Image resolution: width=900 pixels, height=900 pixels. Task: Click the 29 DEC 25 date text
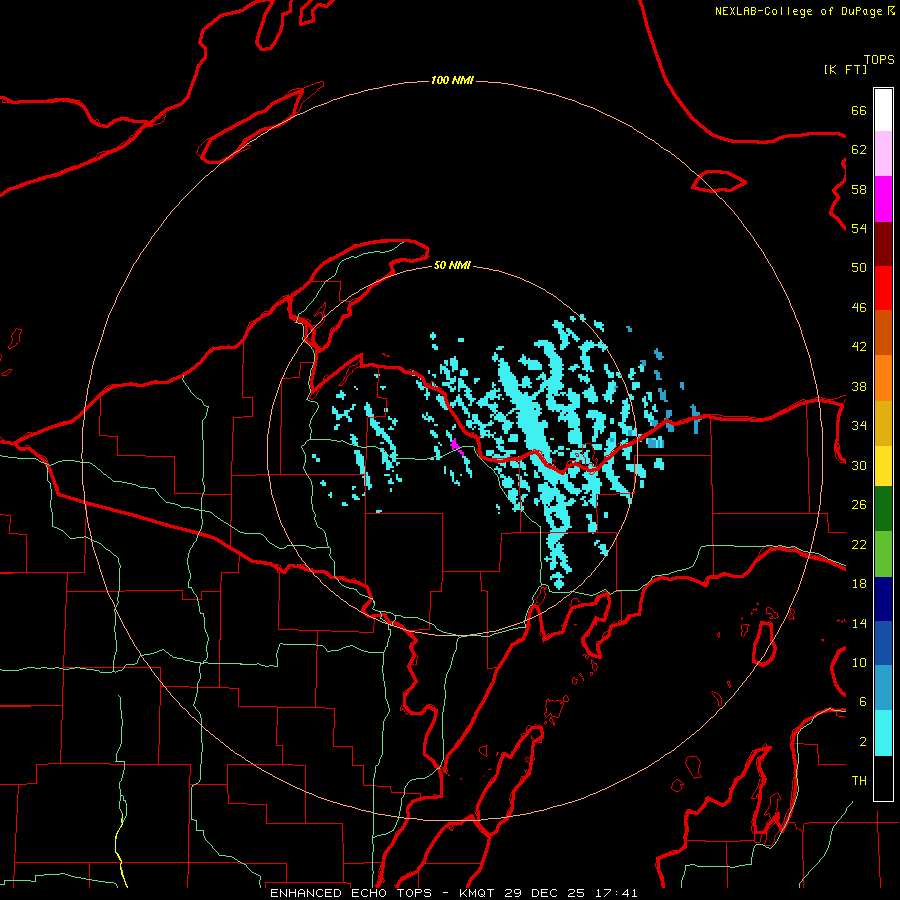tap(544, 893)
